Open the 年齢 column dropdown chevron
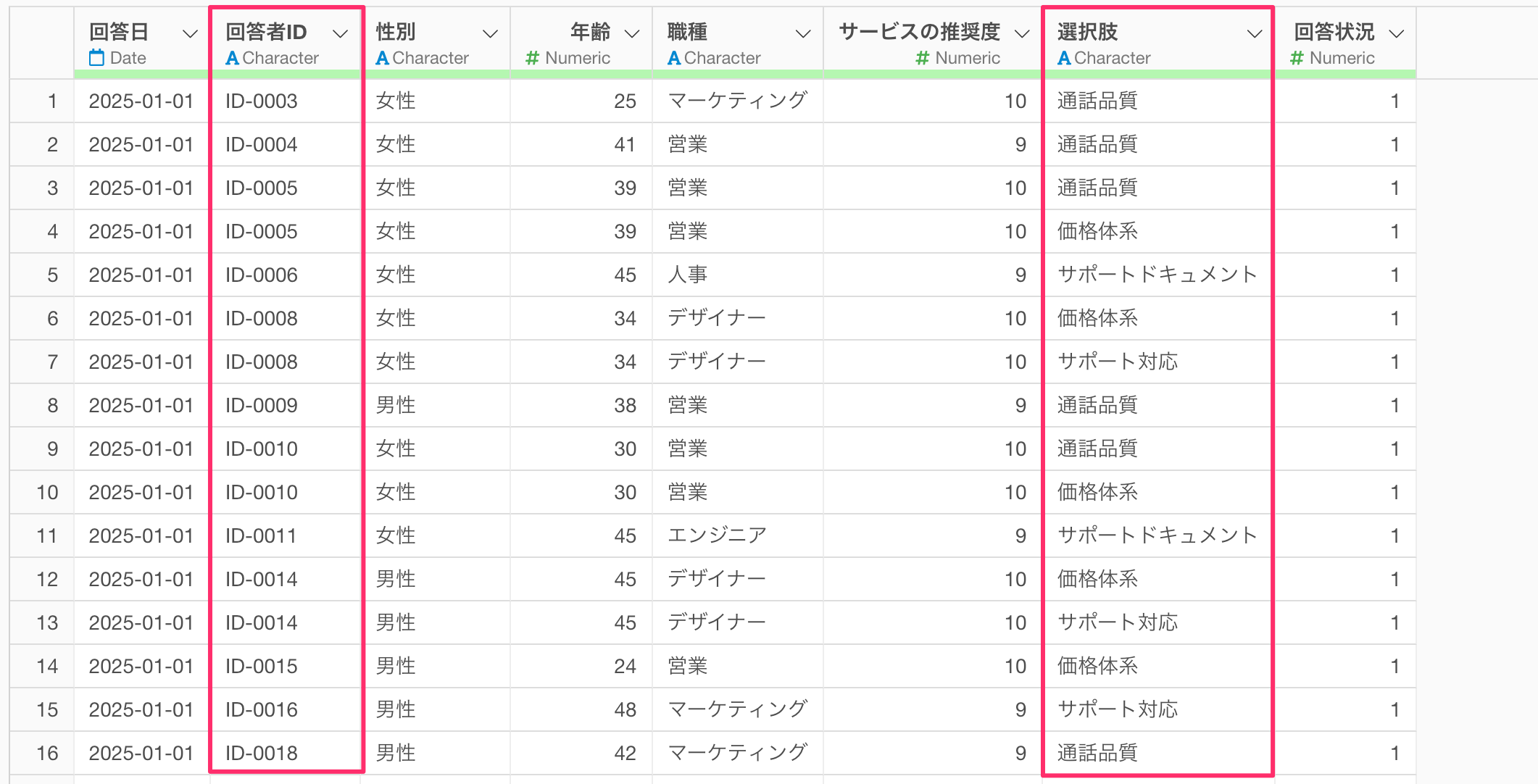This screenshot has width=1538, height=784. (x=632, y=33)
